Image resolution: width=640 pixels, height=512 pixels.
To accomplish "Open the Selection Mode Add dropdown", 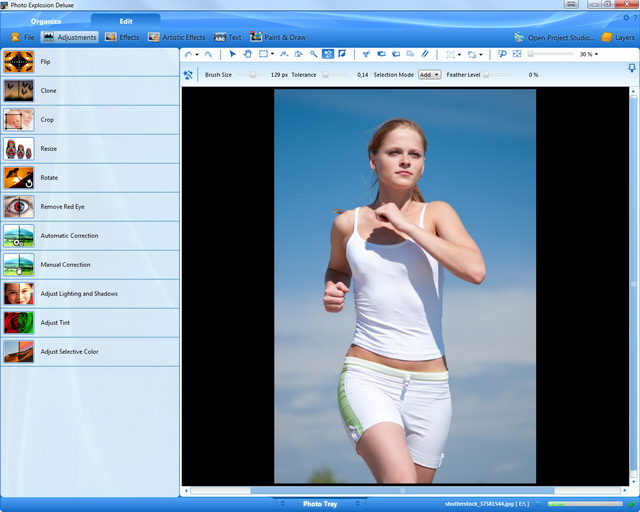I will tap(429, 75).
